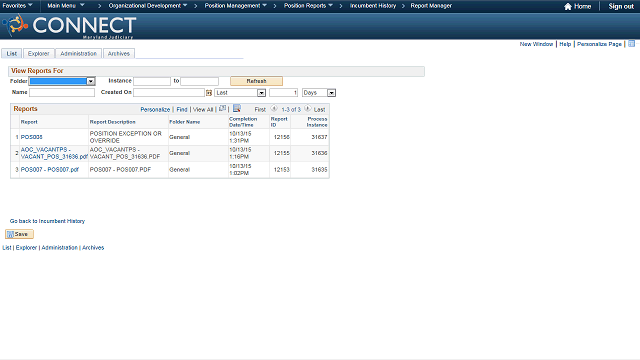Open the Created On calendar picker
This screenshot has width=640, height=360.
(x=209, y=93)
